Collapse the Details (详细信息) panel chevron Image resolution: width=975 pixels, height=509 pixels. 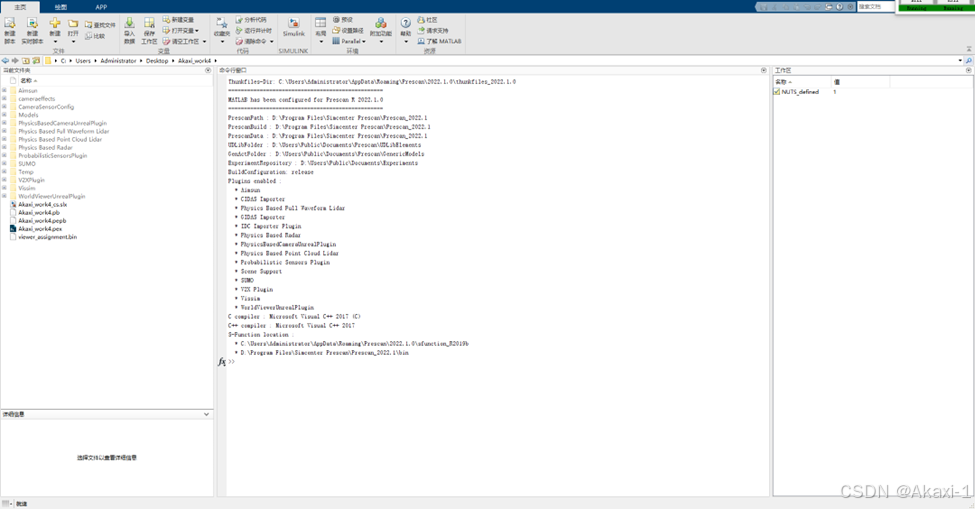pos(206,415)
